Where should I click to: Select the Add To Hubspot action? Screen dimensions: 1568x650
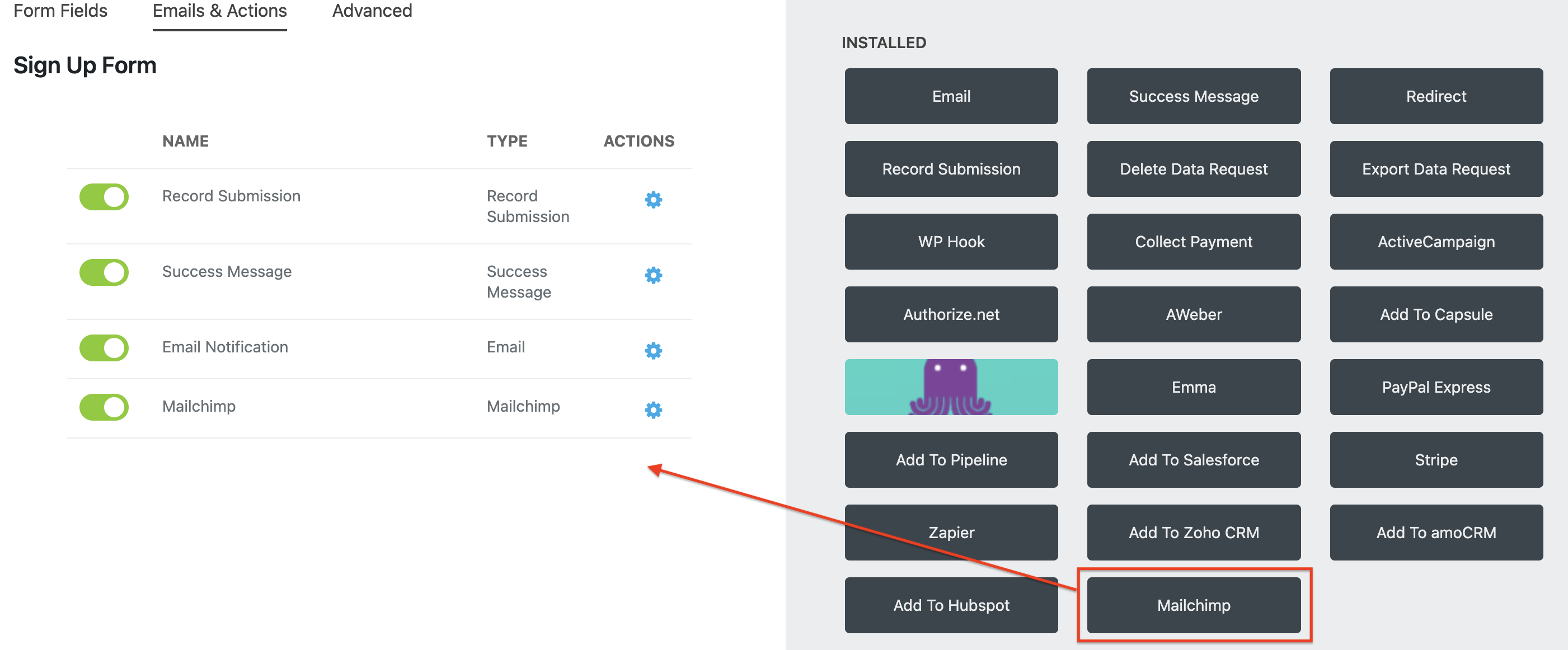click(x=951, y=605)
